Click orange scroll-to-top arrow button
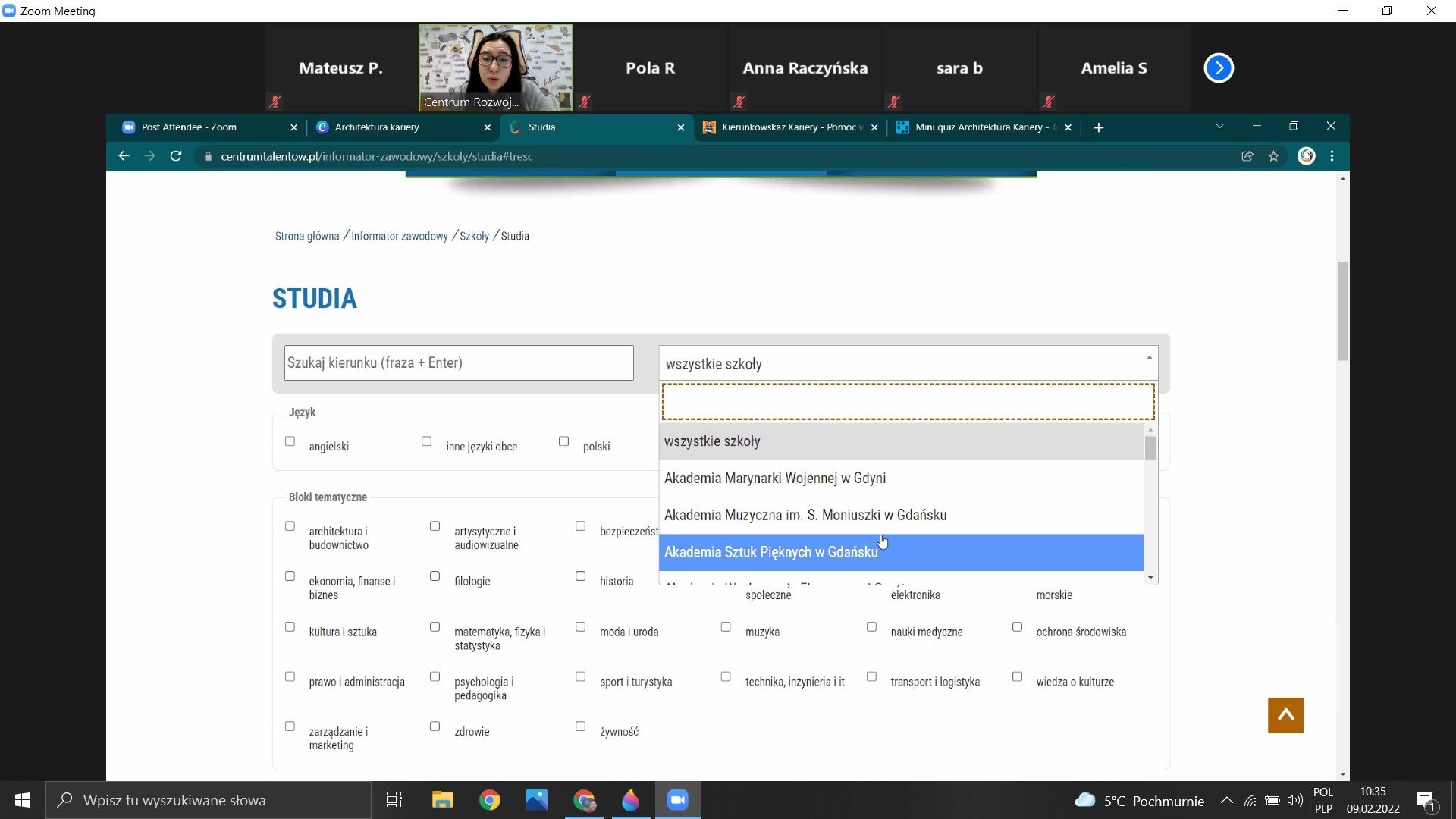Image resolution: width=1456 pixels, height=819 pixels. (1285, 715)
